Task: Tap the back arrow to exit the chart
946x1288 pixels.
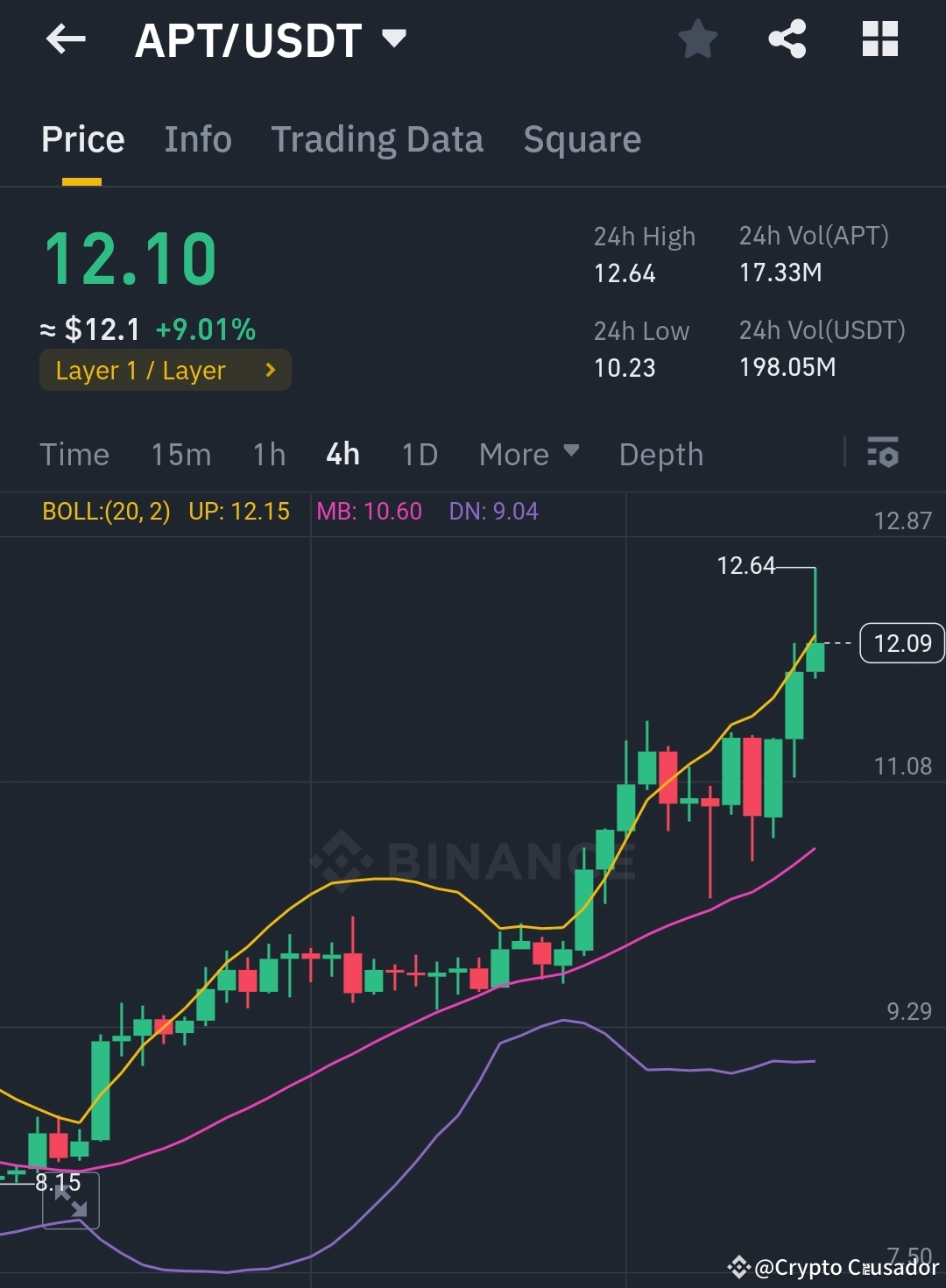Action: 65,39
